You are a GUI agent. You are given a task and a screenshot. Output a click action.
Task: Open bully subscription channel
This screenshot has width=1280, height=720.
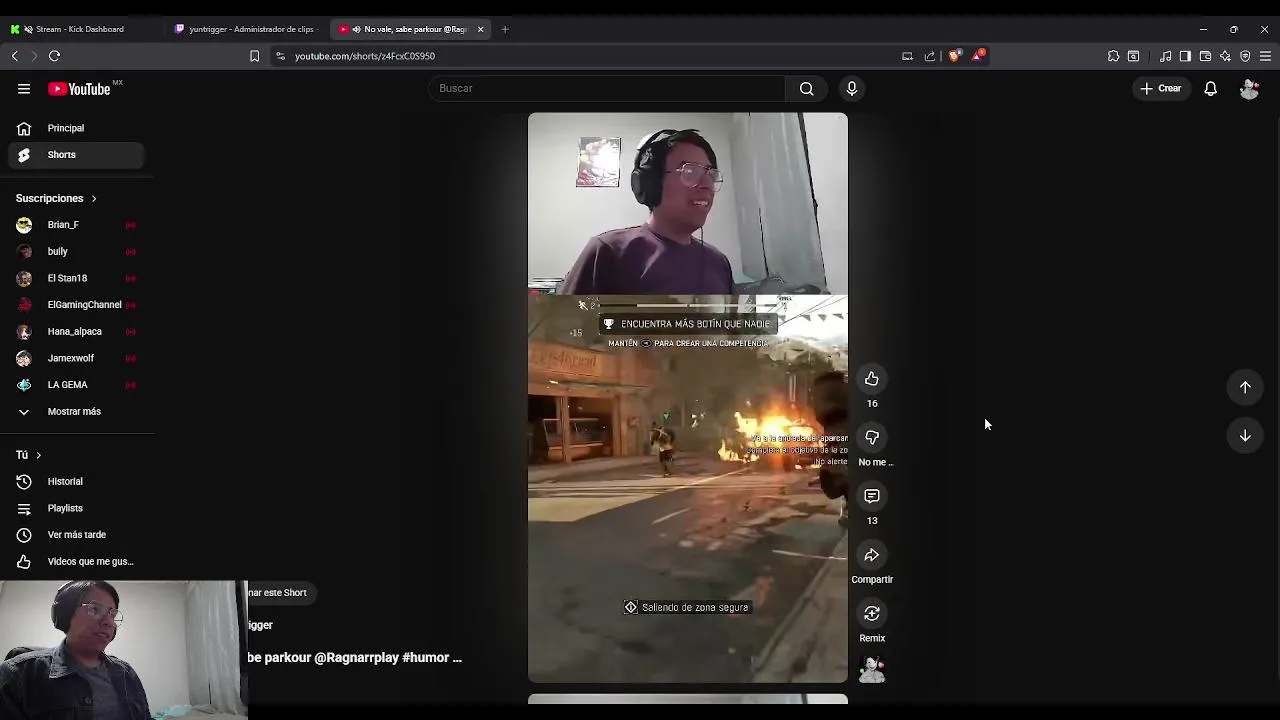[76, 252]
